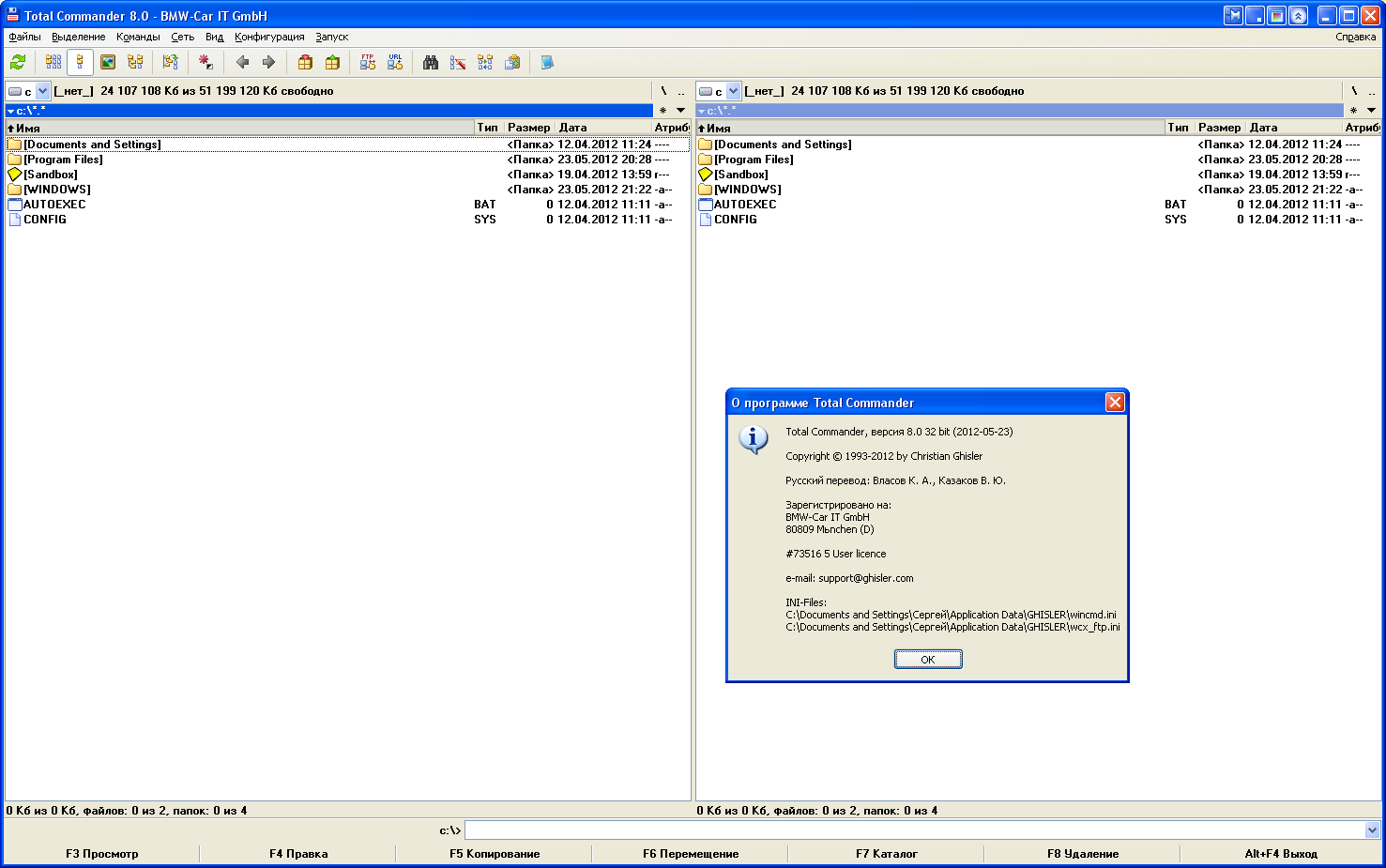Enable thumbnail view from the toolbar
The width and height of the screenshot is (1386, 868).
coord(108,62)
